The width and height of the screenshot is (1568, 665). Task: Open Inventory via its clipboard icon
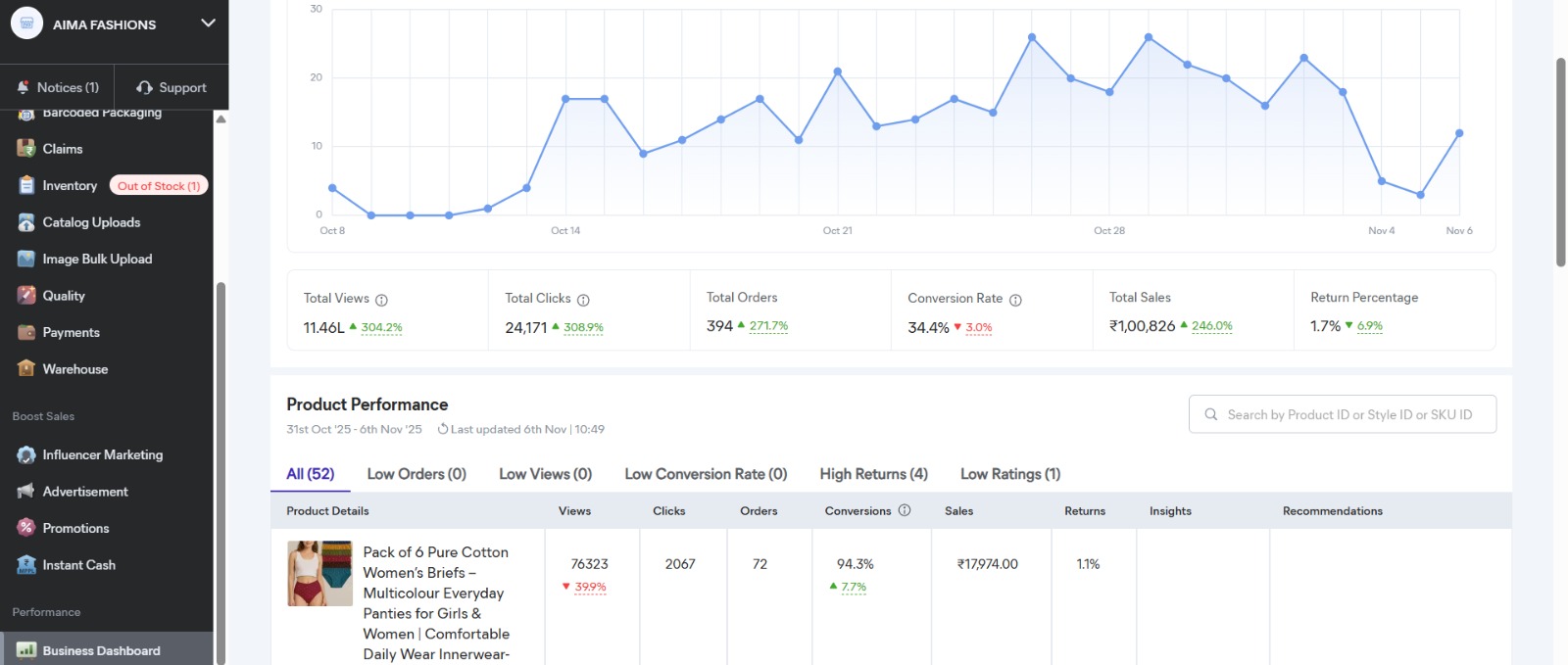(x=26, y=185)
